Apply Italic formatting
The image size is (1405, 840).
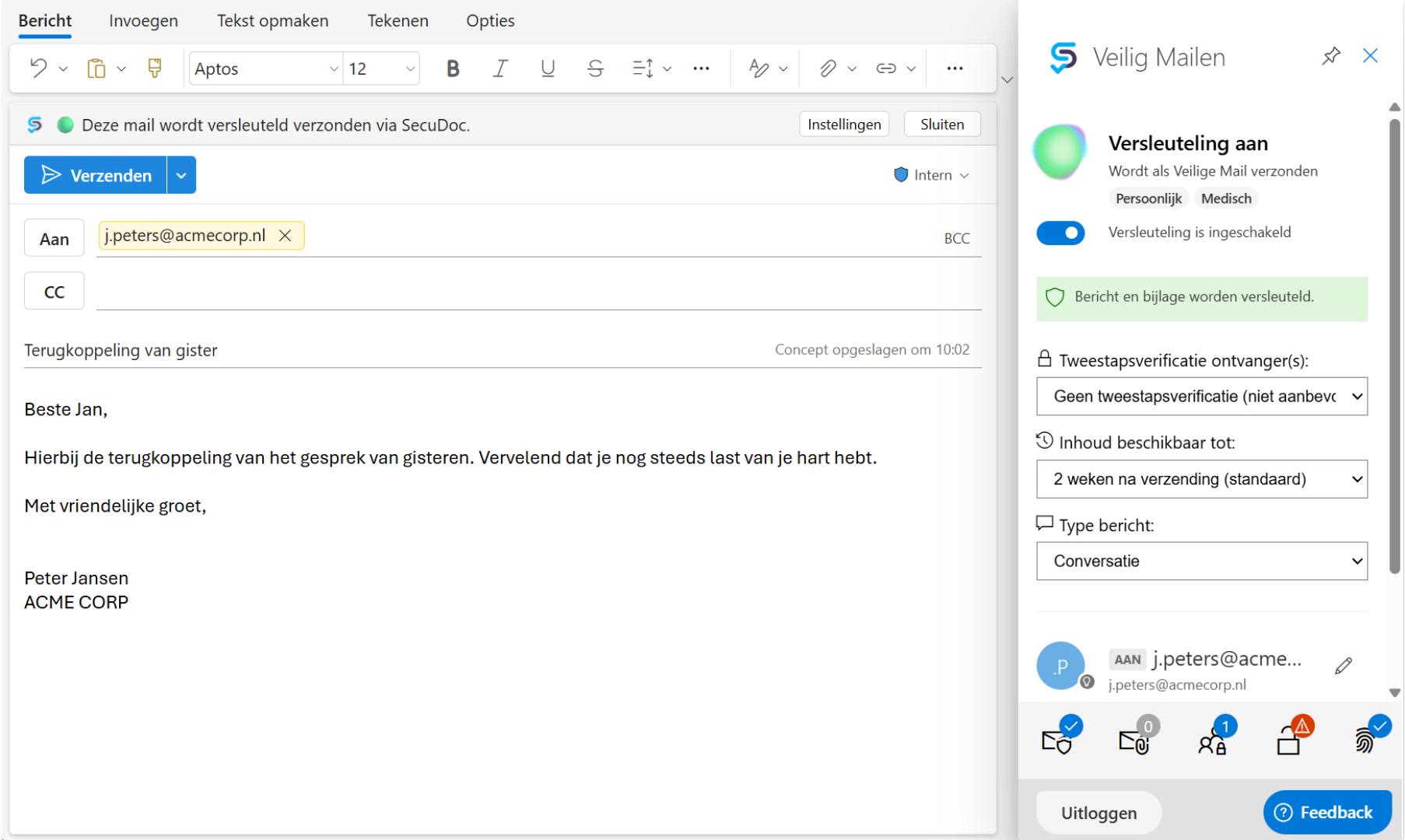coord(500,68)
